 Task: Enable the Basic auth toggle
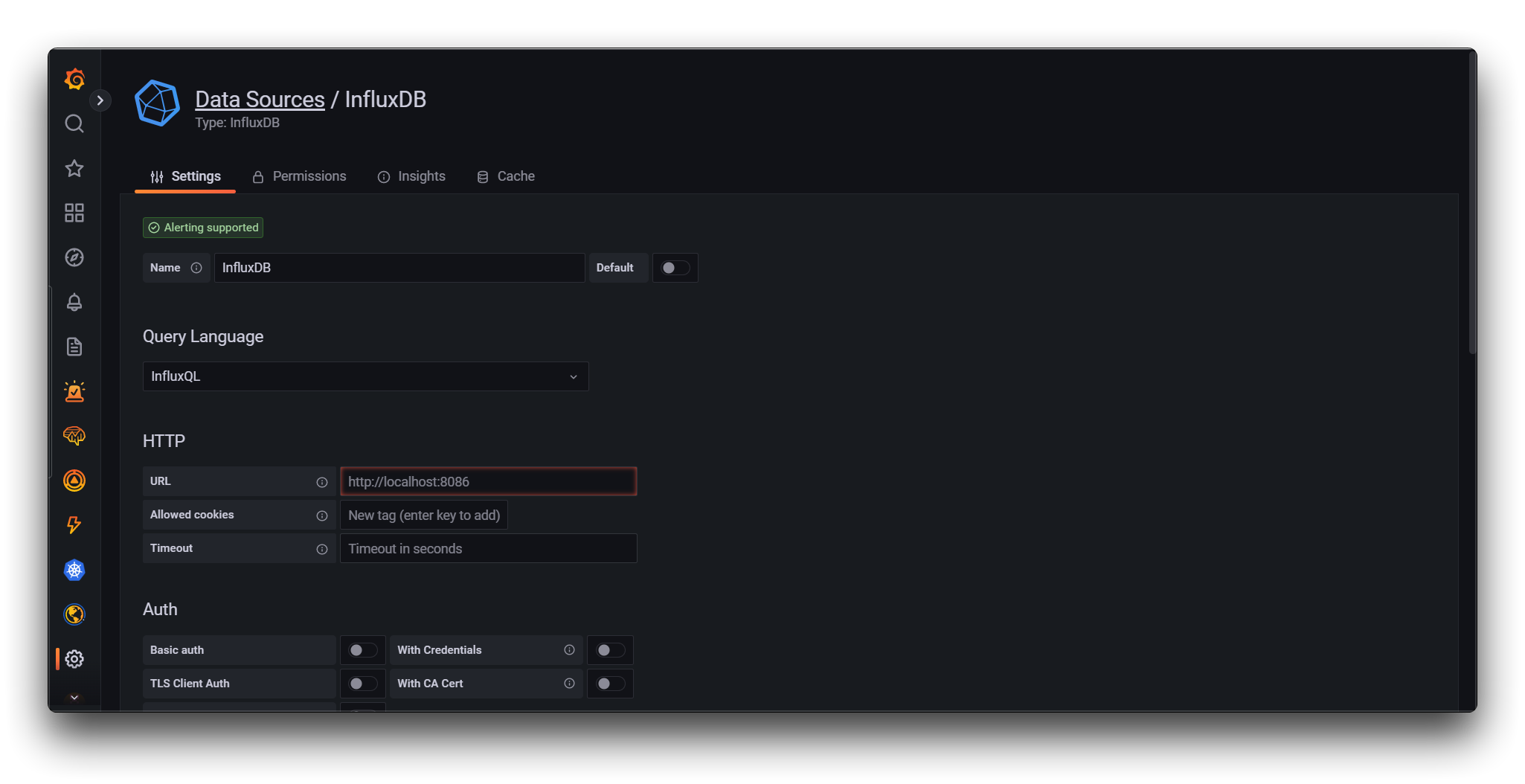[x=363, y=650]
